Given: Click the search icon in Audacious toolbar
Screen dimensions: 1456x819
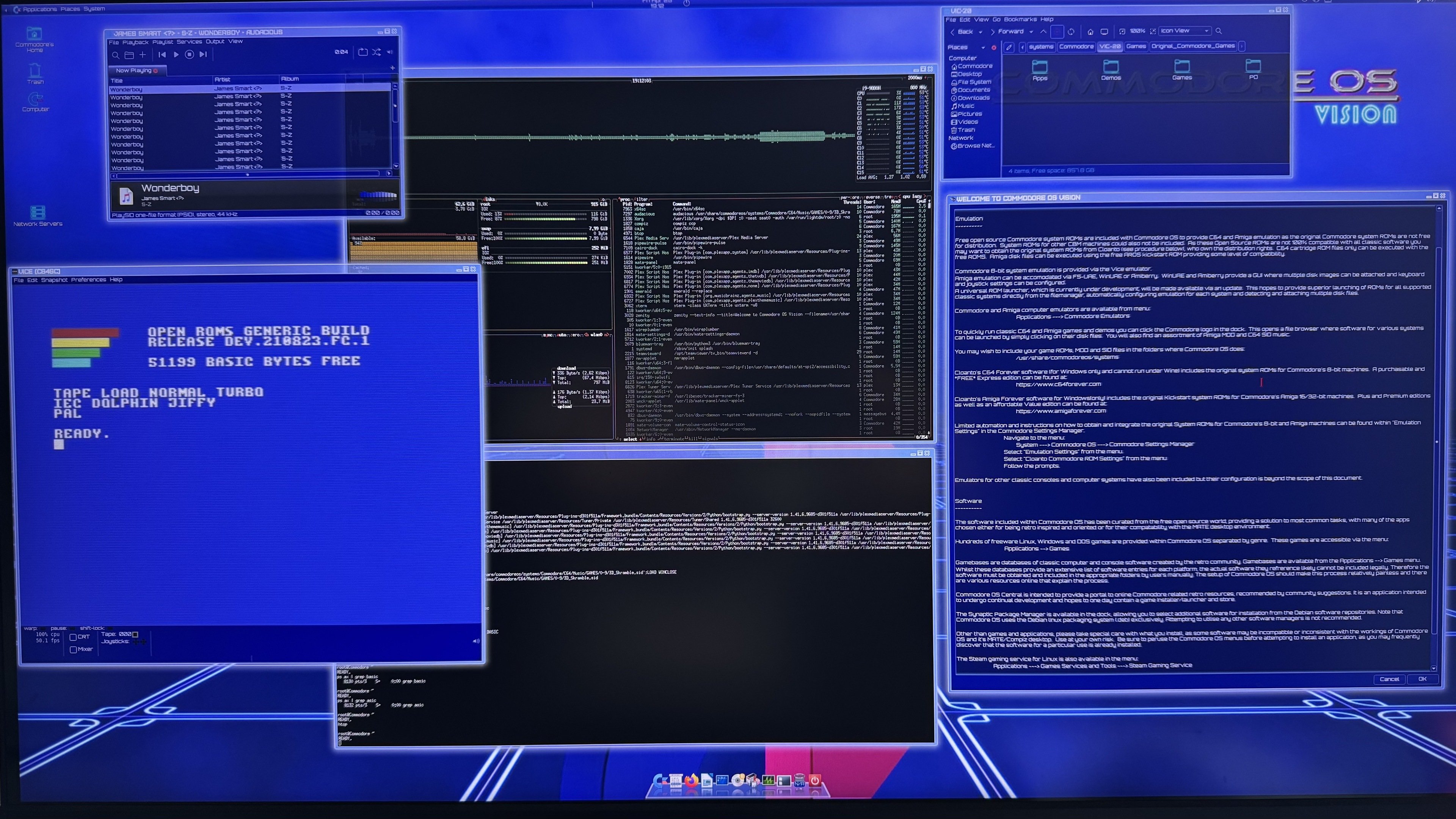Looking at the screenshot, I should pyautogui.click(x=115, y=55).
